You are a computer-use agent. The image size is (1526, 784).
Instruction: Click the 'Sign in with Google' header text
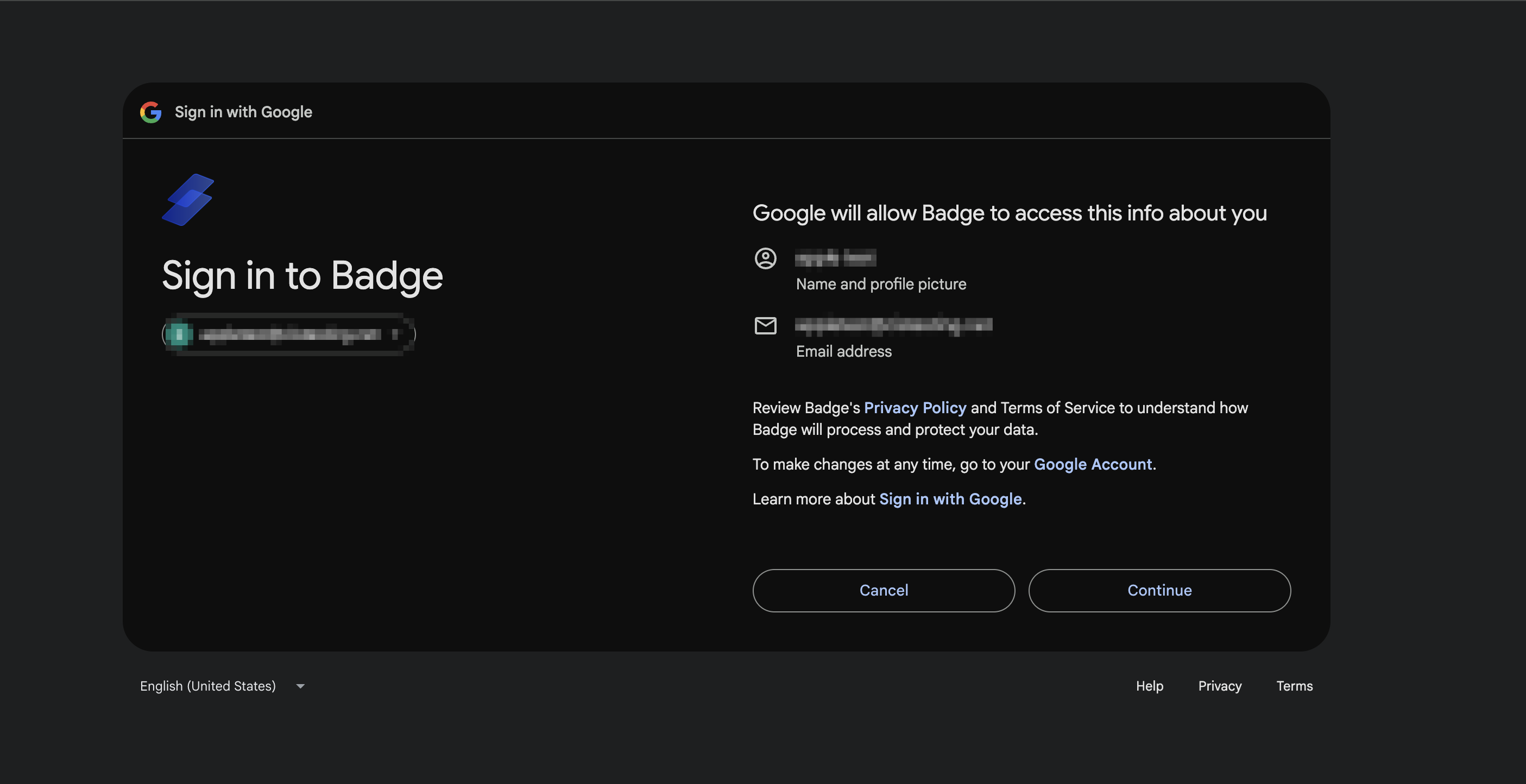coord(243,112)
